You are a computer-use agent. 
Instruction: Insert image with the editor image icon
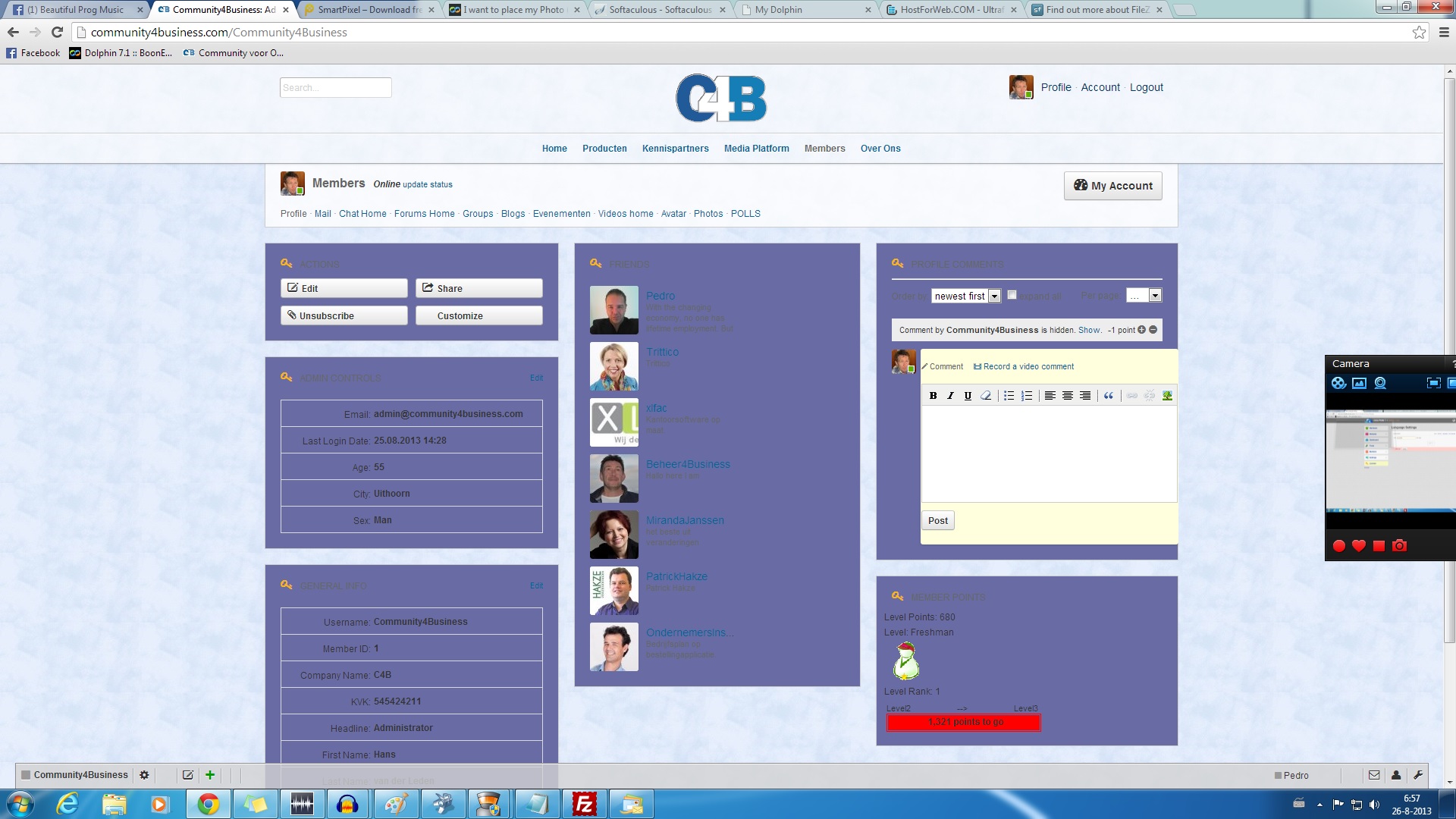click(x=1167, y=396)
